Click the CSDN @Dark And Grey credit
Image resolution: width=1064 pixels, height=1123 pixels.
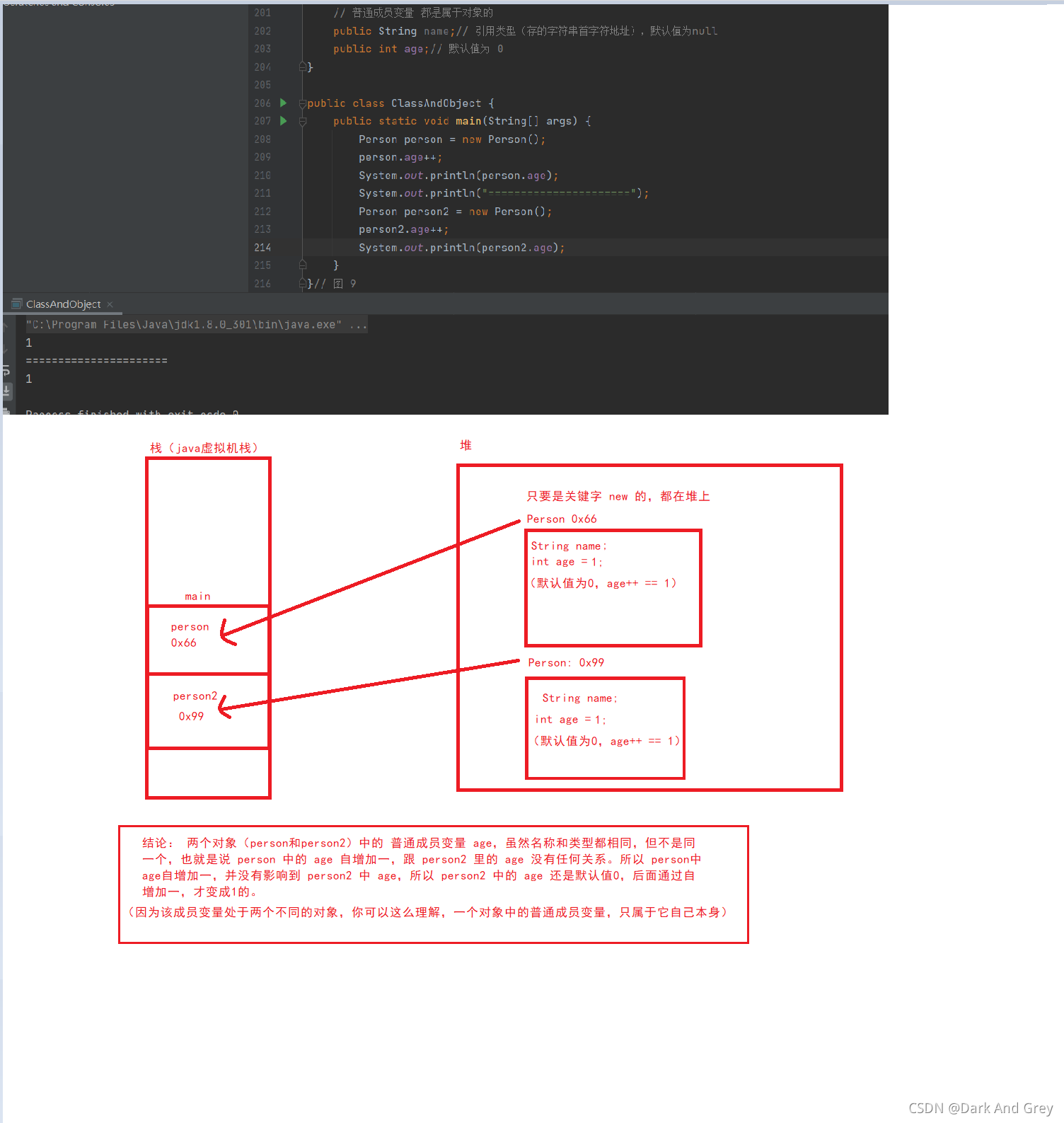pos(981,1108)
